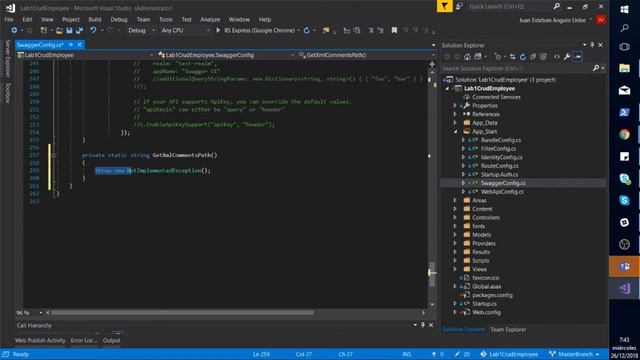
Task: Toggle Preview Selected Items button
Action: coord(578,57)
